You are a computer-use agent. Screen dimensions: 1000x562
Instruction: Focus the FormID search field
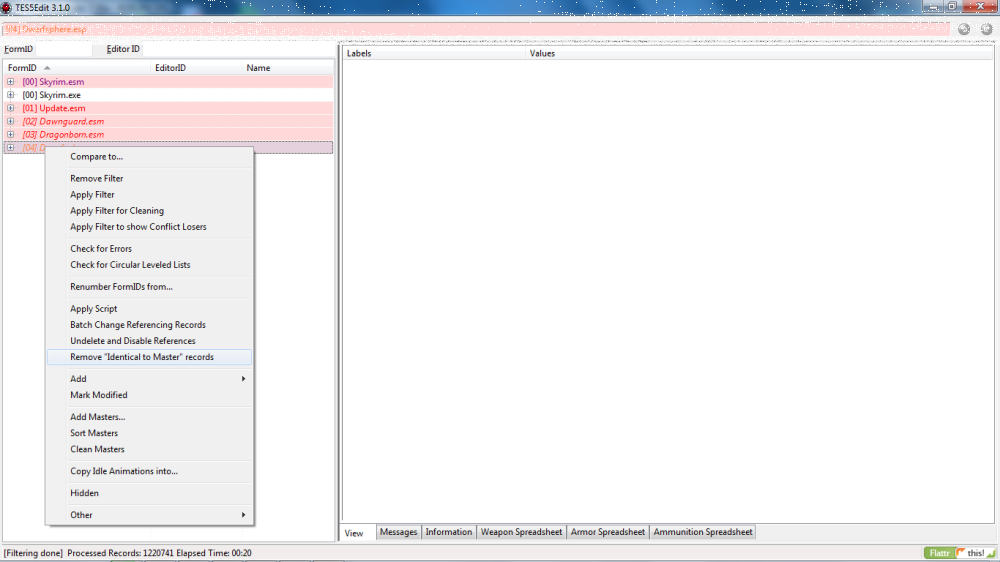pos(63,49)
